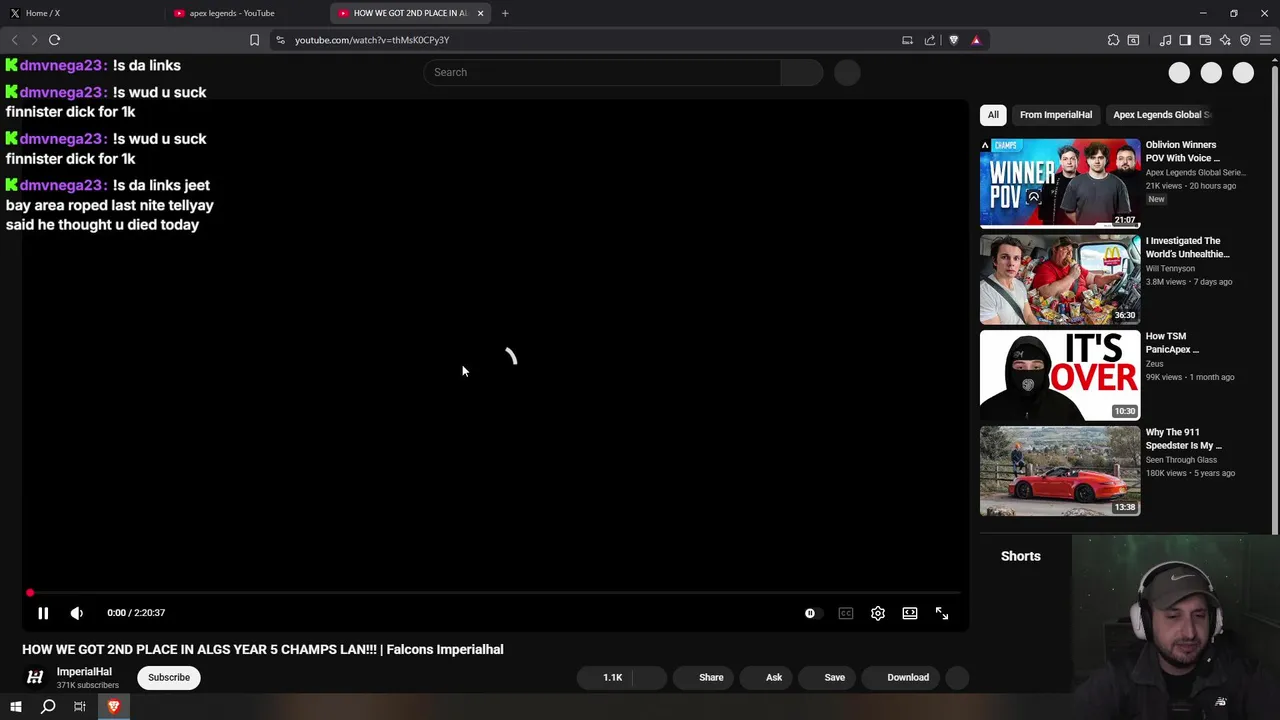Open site information icon beside the URL

point(280,40)
